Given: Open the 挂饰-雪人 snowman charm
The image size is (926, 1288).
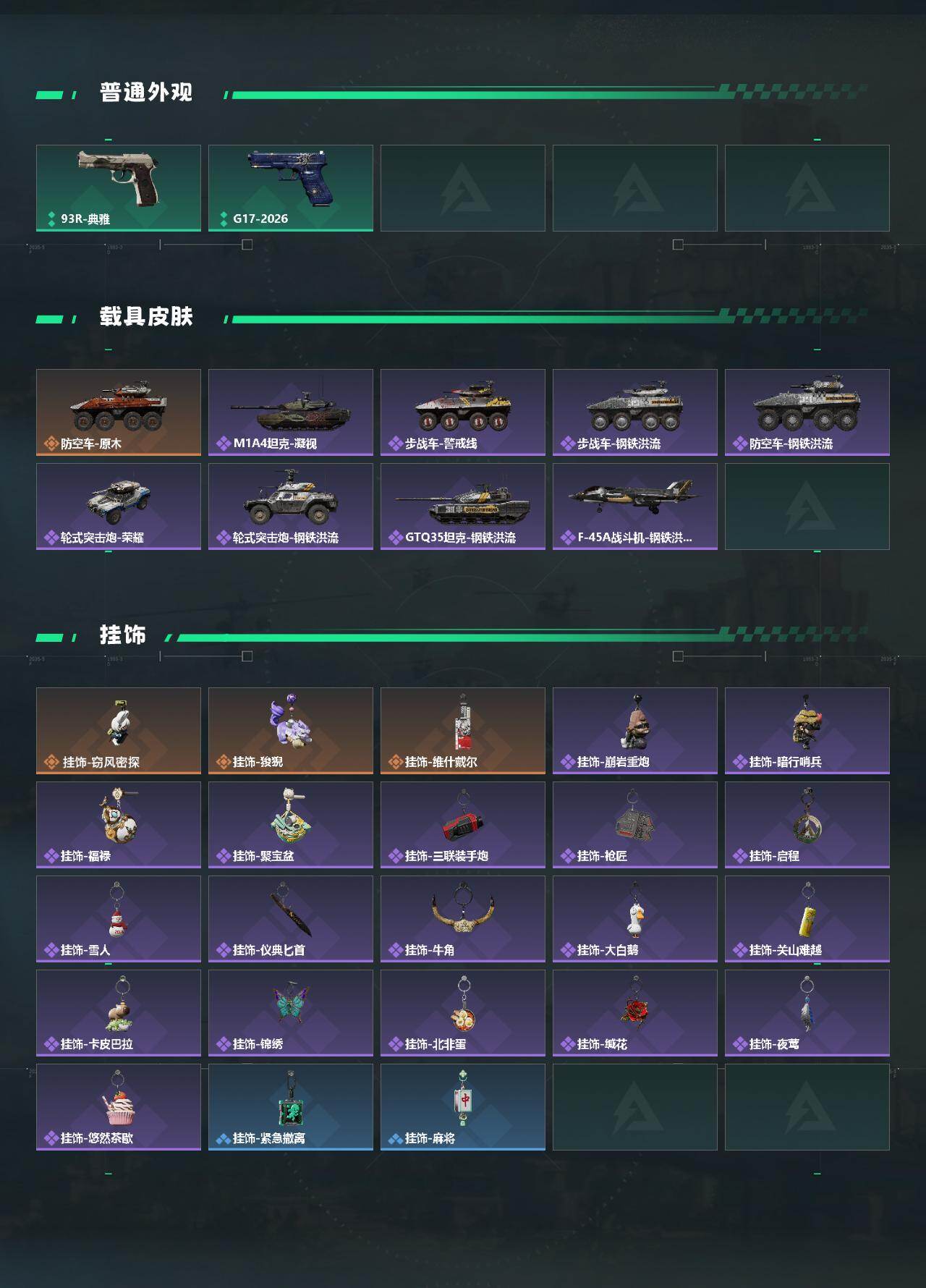Looking at the screenshot, I should pos(119,919).
